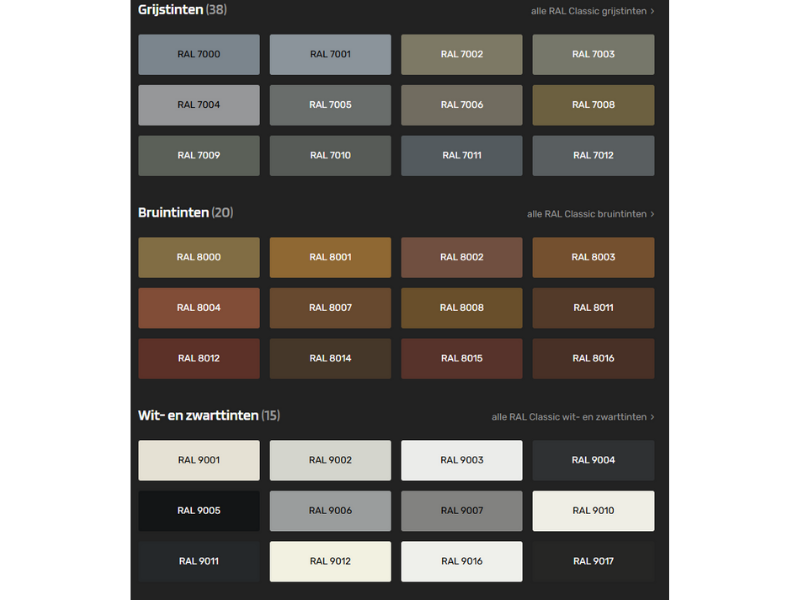Pick the RAL 8002 color swatch
Image resolution: width=800 pixels, height=600 pixels.
click(x=461, y=258)
